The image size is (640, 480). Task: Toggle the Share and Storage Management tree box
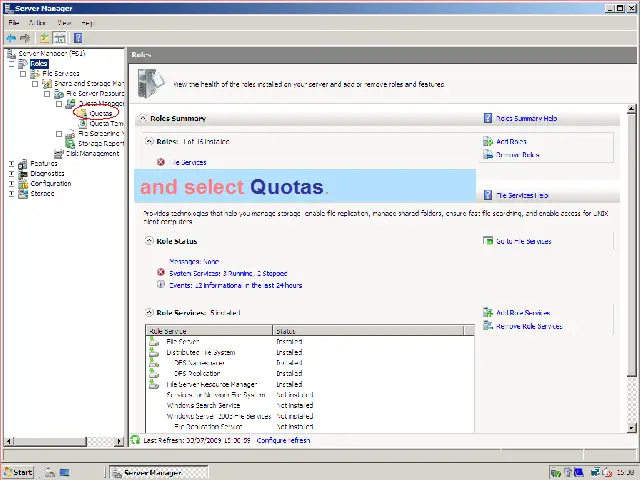(x=35, y=84)
